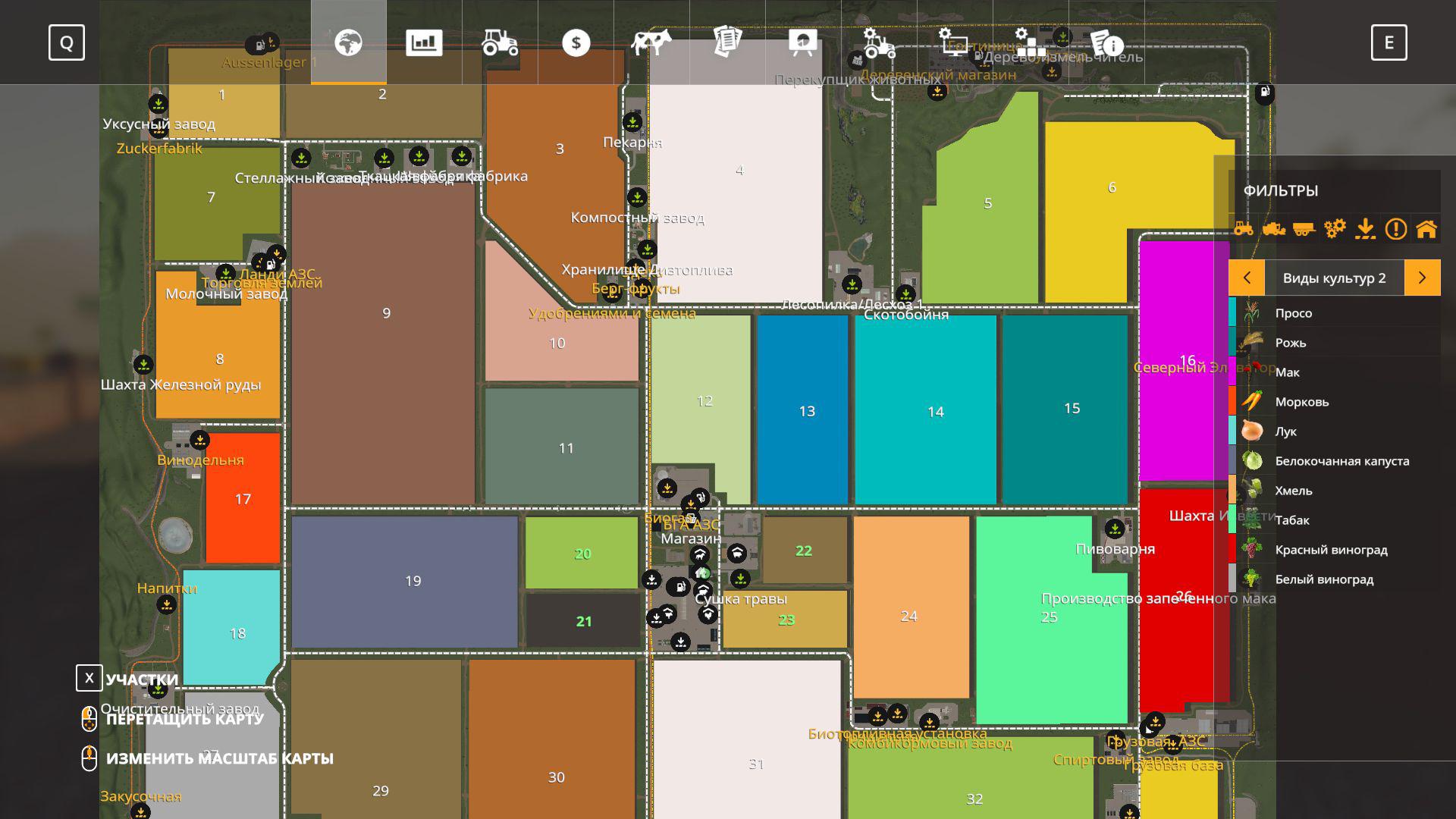The width and height of the screenshot is (1456, 819).
Task: Go to previous crop type page
Action: [1247, 278]
